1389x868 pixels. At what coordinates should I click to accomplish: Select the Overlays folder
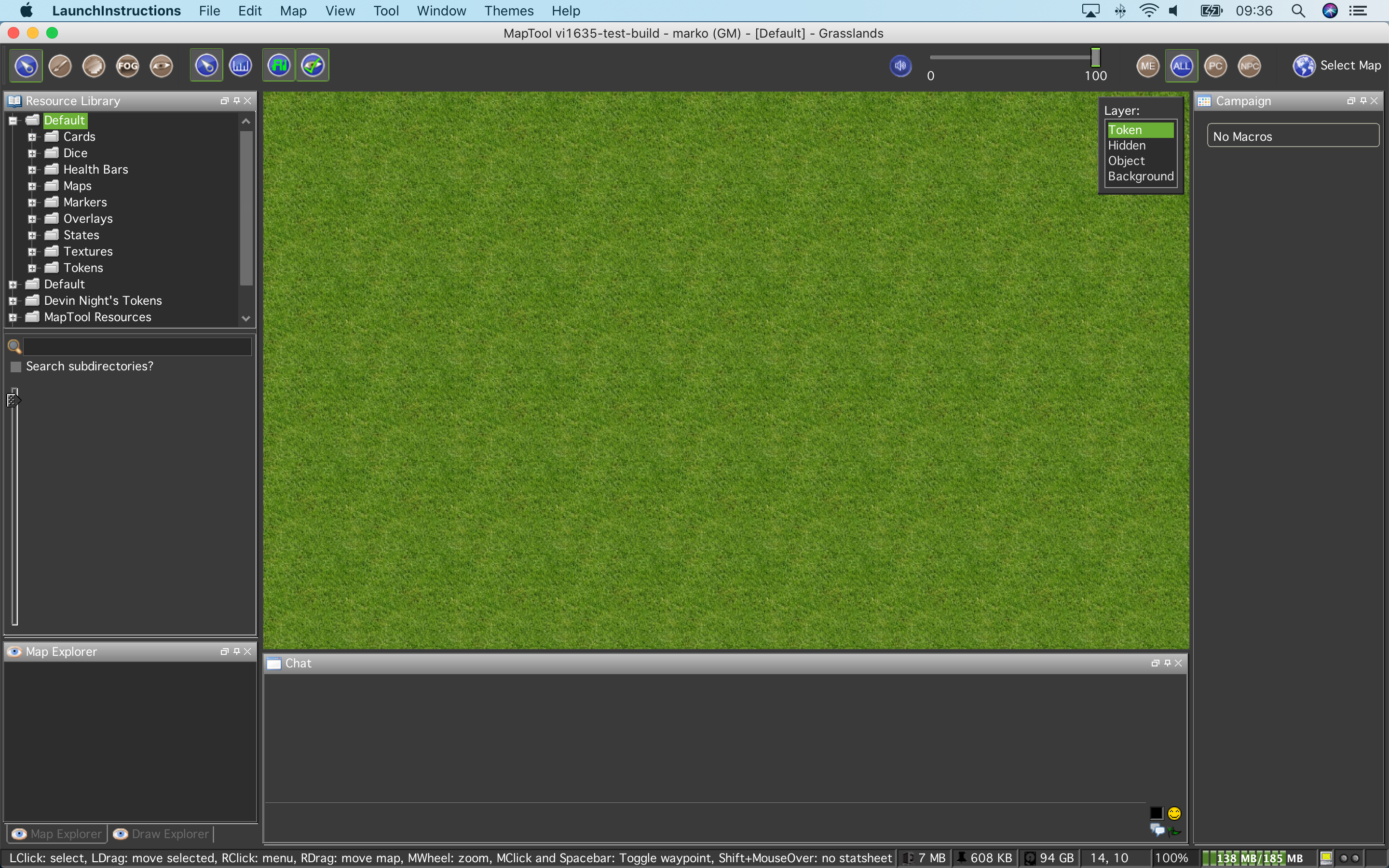click(x=88, y=219)
